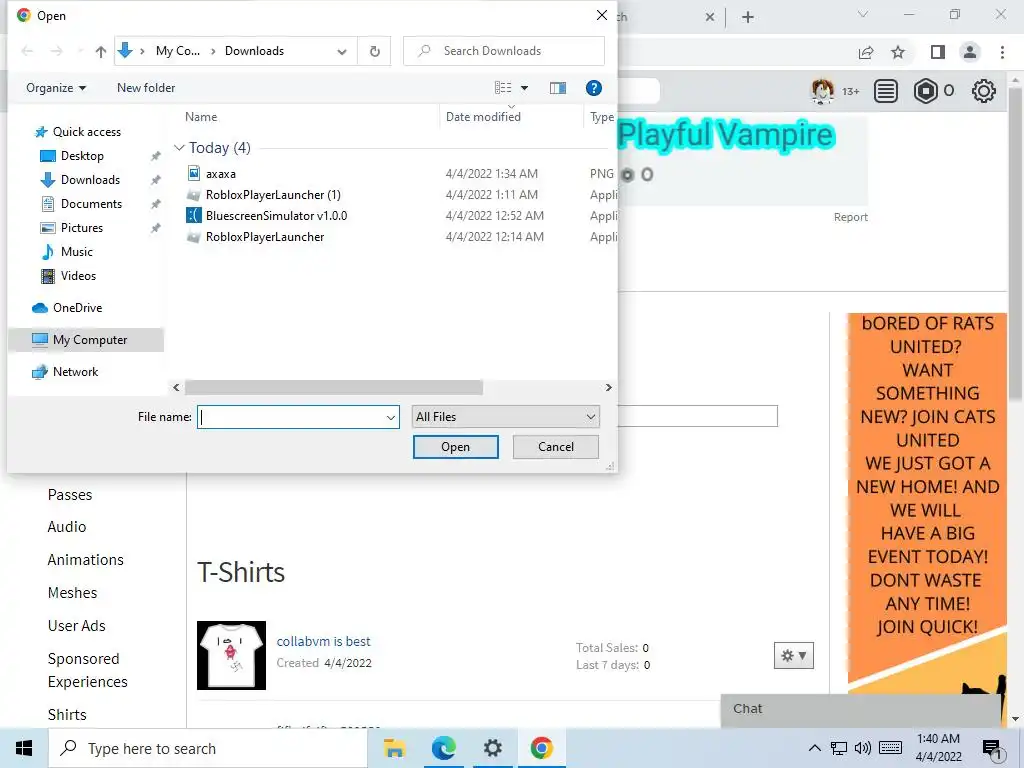This screenshot has width=1024, height=768.
Task: Toggle the preview pane icon
Action: click(558, 88)
